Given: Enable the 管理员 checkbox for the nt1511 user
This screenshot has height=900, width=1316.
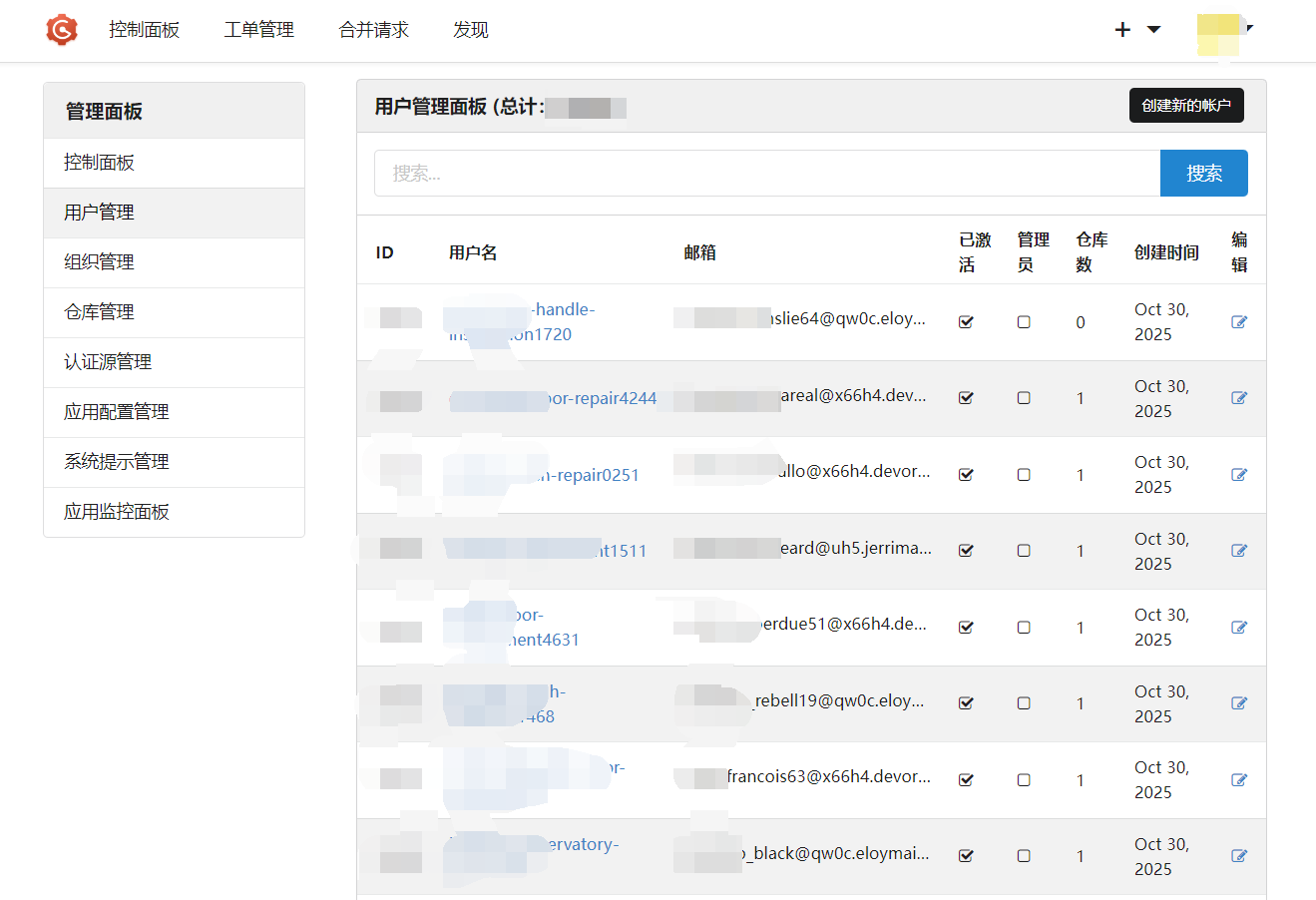Looking at the screenshot, I should point(1024,550).
